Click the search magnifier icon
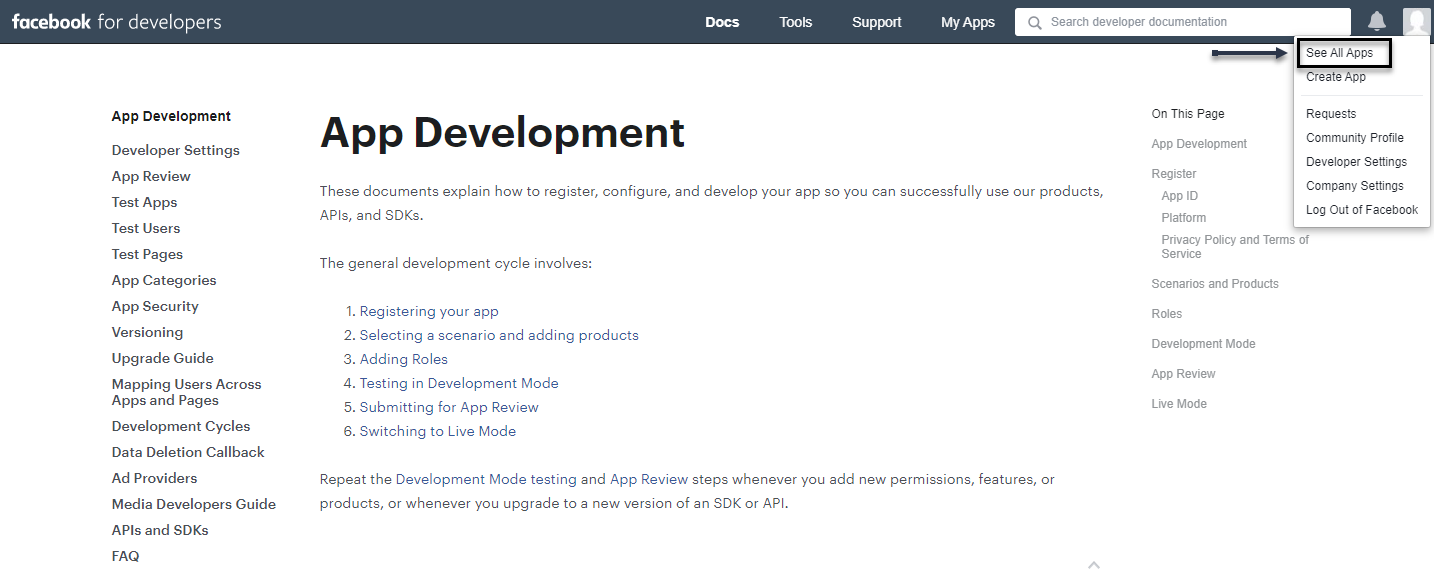This screenshot has height=588, width=1434. [x=1034, y=22]
